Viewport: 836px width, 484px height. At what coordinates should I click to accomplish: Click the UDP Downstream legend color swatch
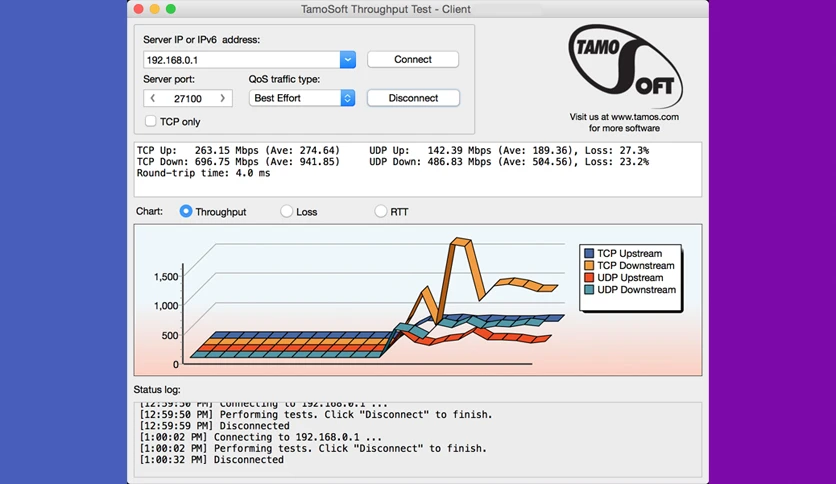click(589, 290)
